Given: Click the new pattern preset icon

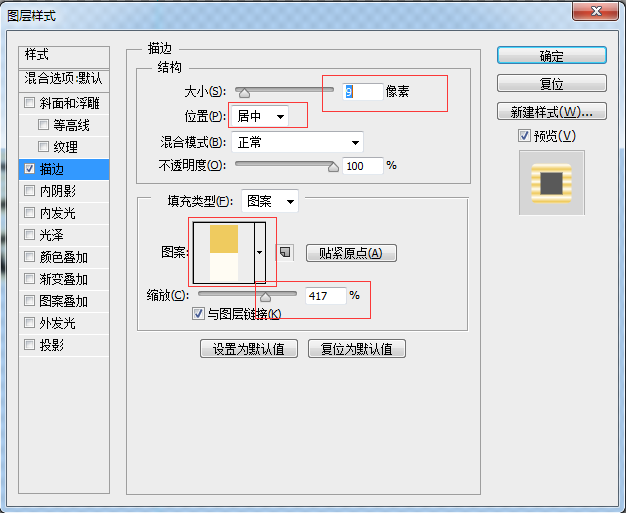Looking at the screenshot, I should [x=284, y=253].
